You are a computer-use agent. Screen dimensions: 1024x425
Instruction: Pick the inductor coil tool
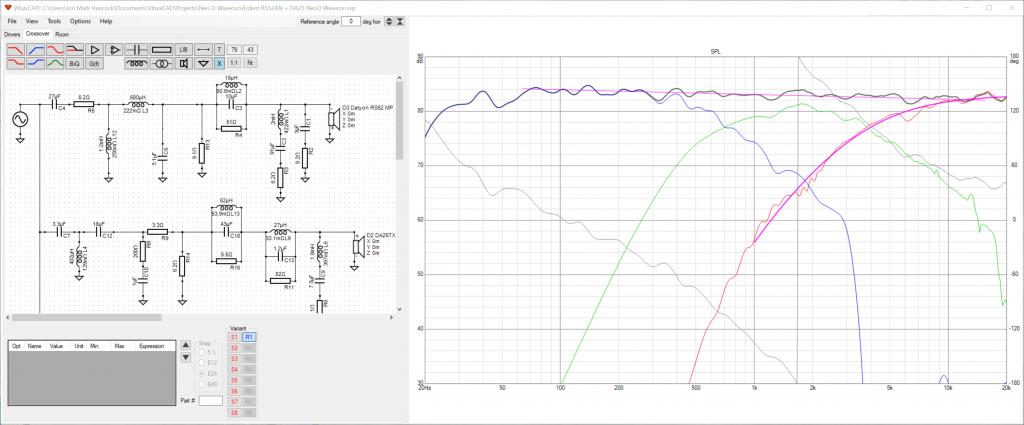click(136, 63)
